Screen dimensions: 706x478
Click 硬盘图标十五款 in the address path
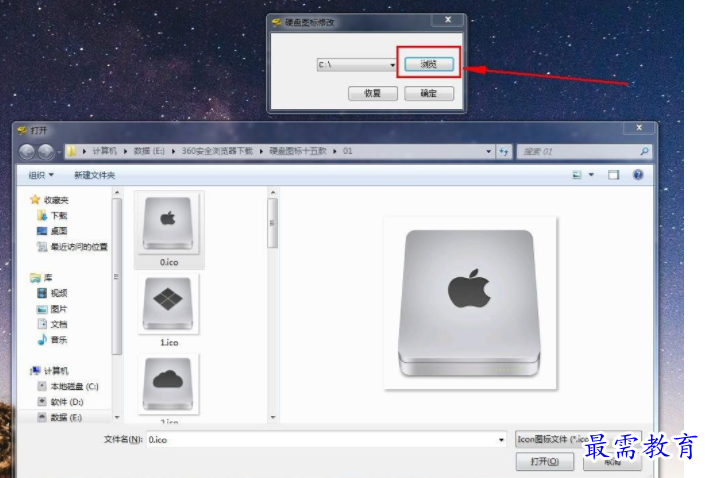[298, 151]
